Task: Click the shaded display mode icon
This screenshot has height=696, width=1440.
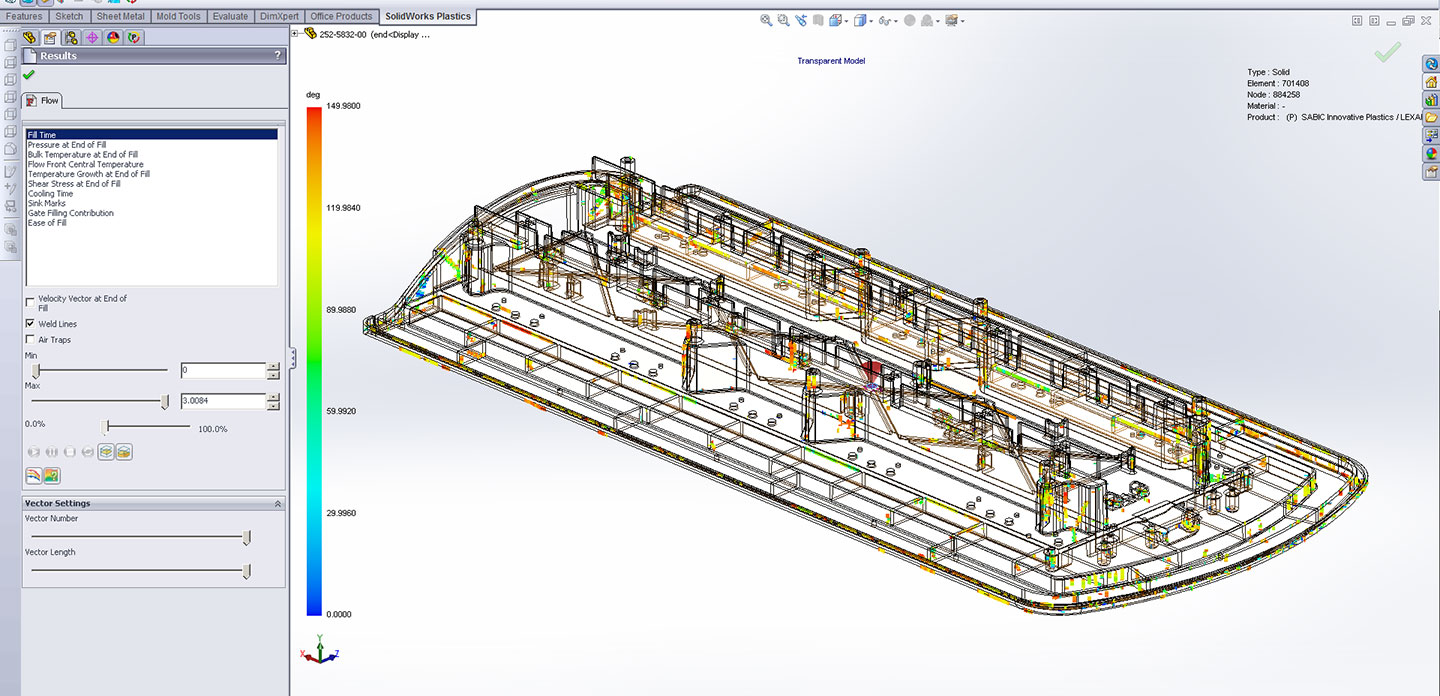Action: (x=860, y=21)
